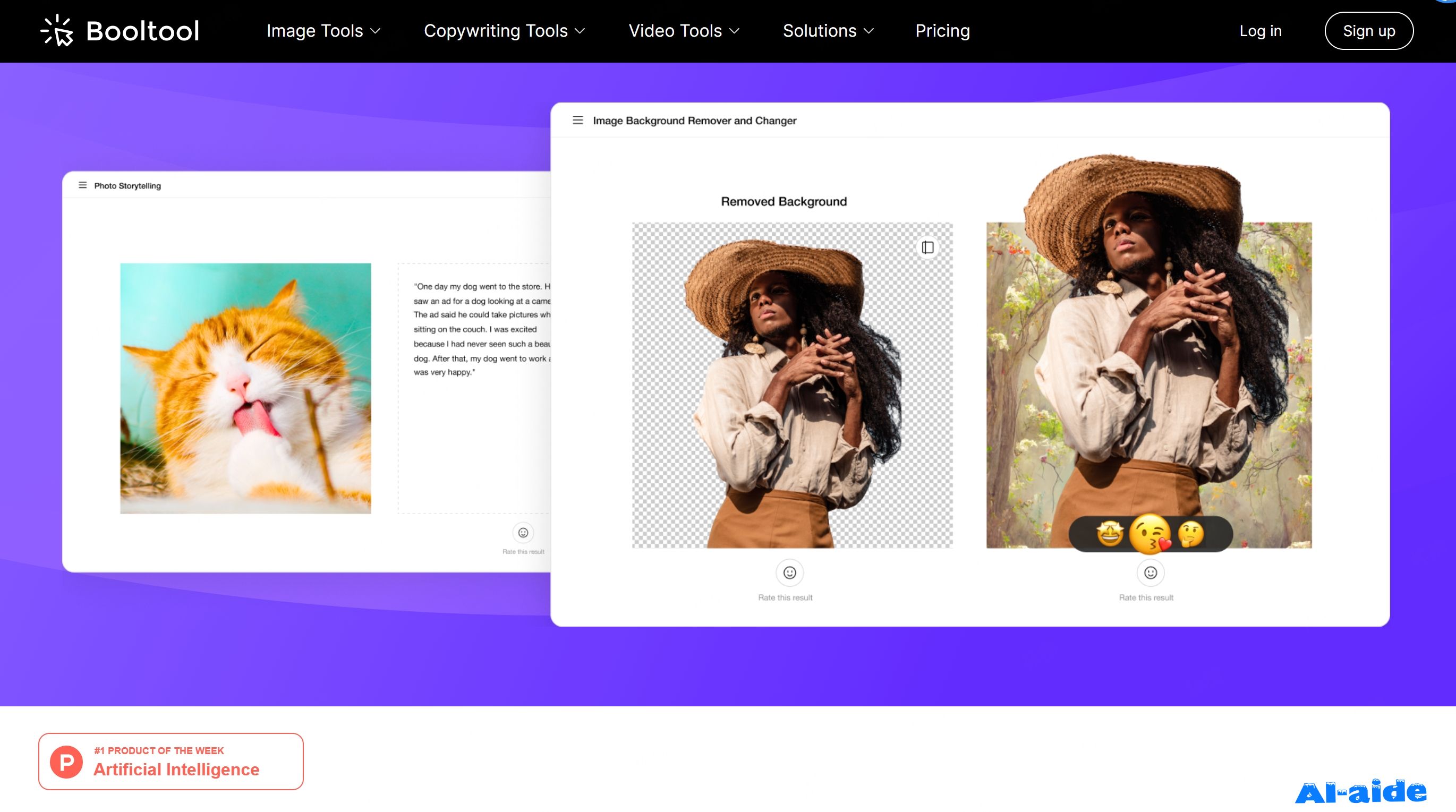Click the 'Photo Storytelling' panel title
Screen dimensions: 1456x812
(127, 186)
